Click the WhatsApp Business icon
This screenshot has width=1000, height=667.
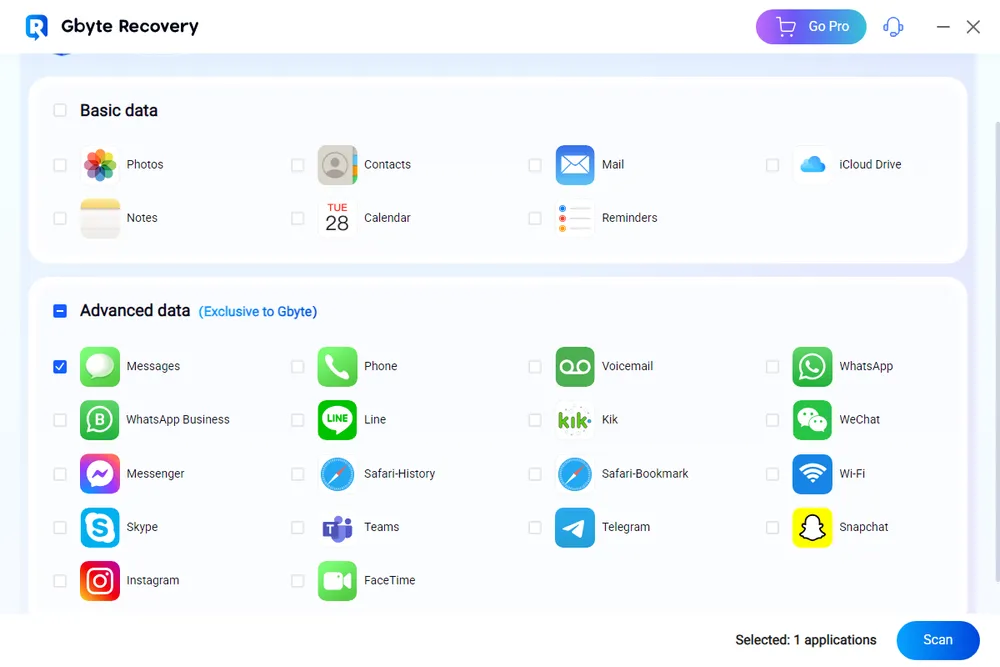click(x=99, y=420)
